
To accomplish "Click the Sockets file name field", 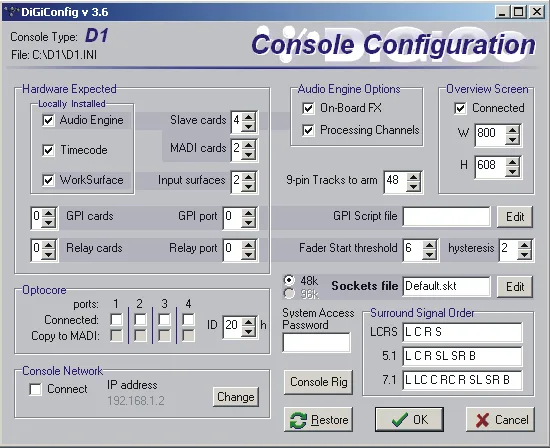I will click(x=447, y=287).
